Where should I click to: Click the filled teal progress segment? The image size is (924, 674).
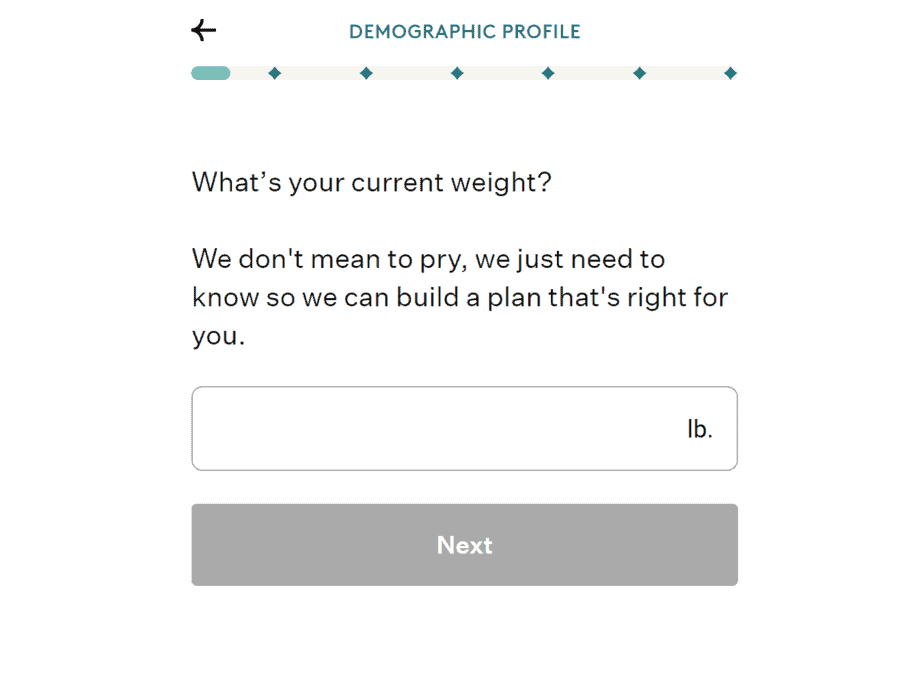(x=211, y=73)
